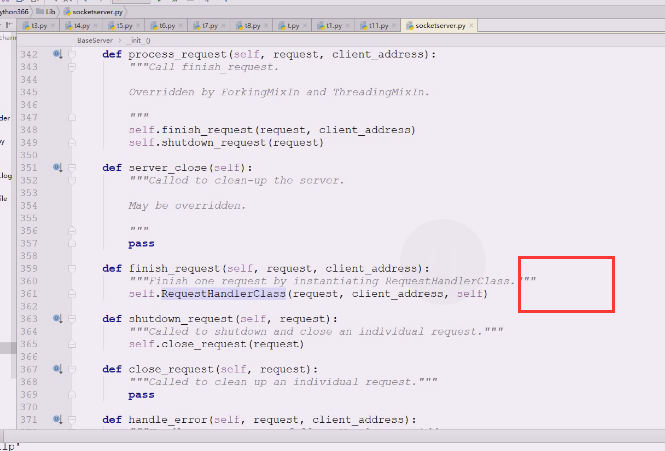
Task: Close the t4.py tab
Action: pos(95,26)
